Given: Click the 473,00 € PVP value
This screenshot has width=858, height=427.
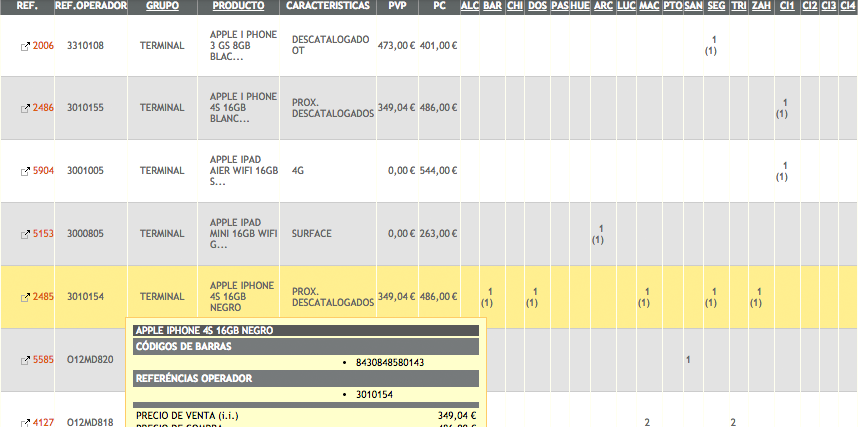Looking at the screenshot, I should 396,46.
